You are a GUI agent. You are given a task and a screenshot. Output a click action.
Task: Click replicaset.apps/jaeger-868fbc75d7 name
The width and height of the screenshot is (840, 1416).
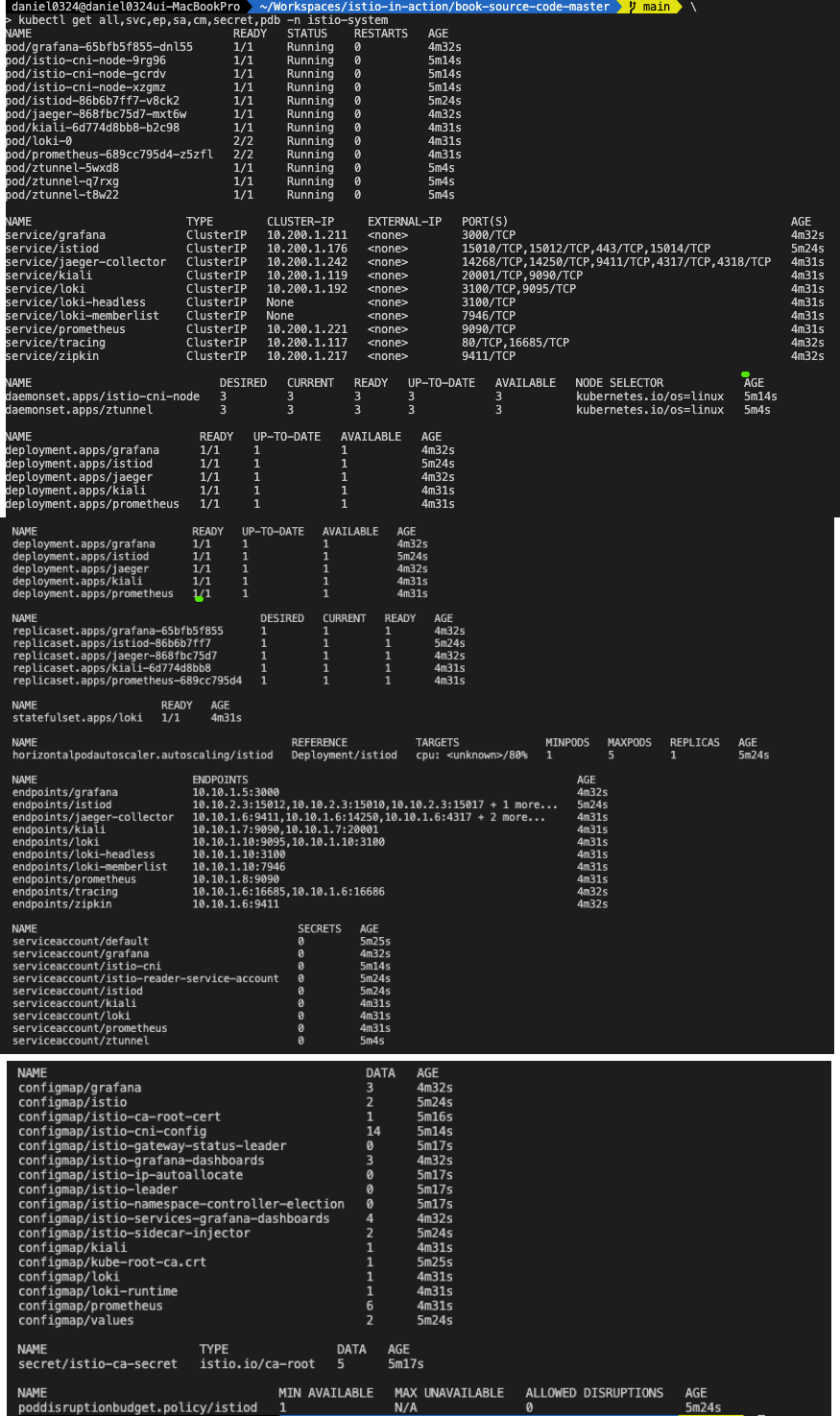click(115, 656)
